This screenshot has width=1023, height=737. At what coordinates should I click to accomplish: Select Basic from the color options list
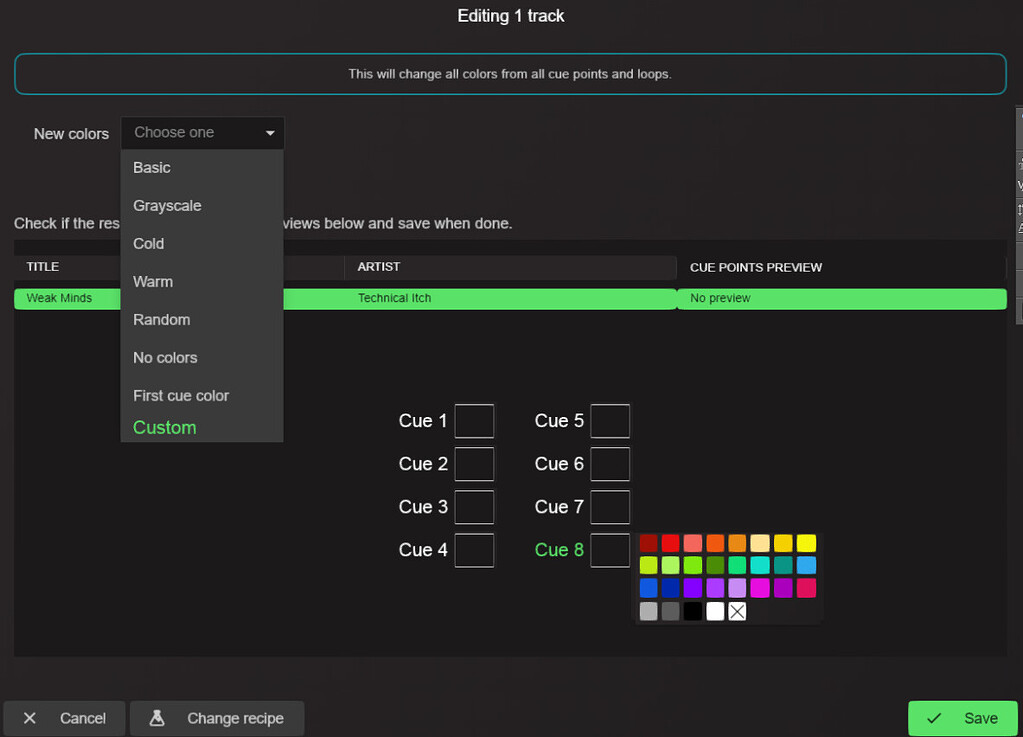pyautogui.click(x=151, y=168)
